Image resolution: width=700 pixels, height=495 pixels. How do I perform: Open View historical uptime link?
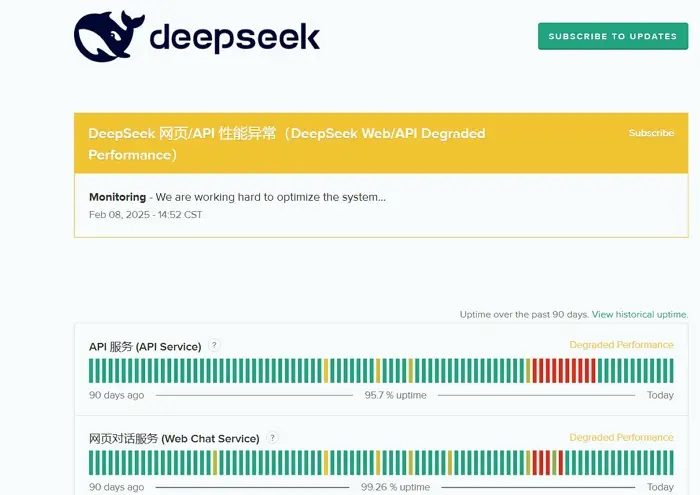640,314
